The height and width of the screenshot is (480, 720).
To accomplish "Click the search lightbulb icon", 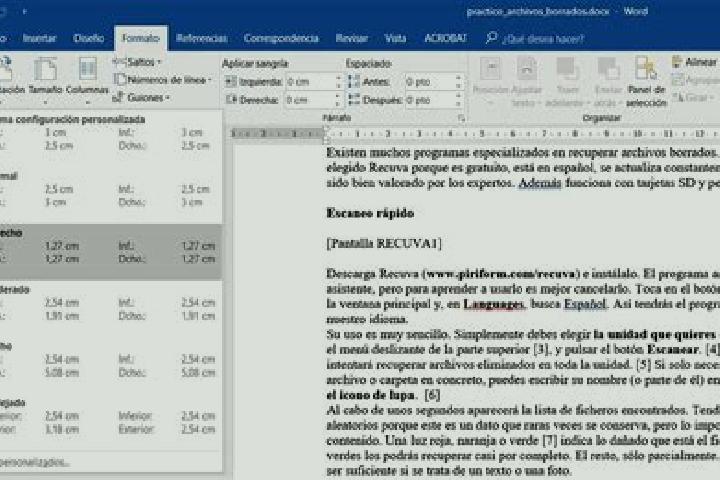I will (x=491, y=38).
